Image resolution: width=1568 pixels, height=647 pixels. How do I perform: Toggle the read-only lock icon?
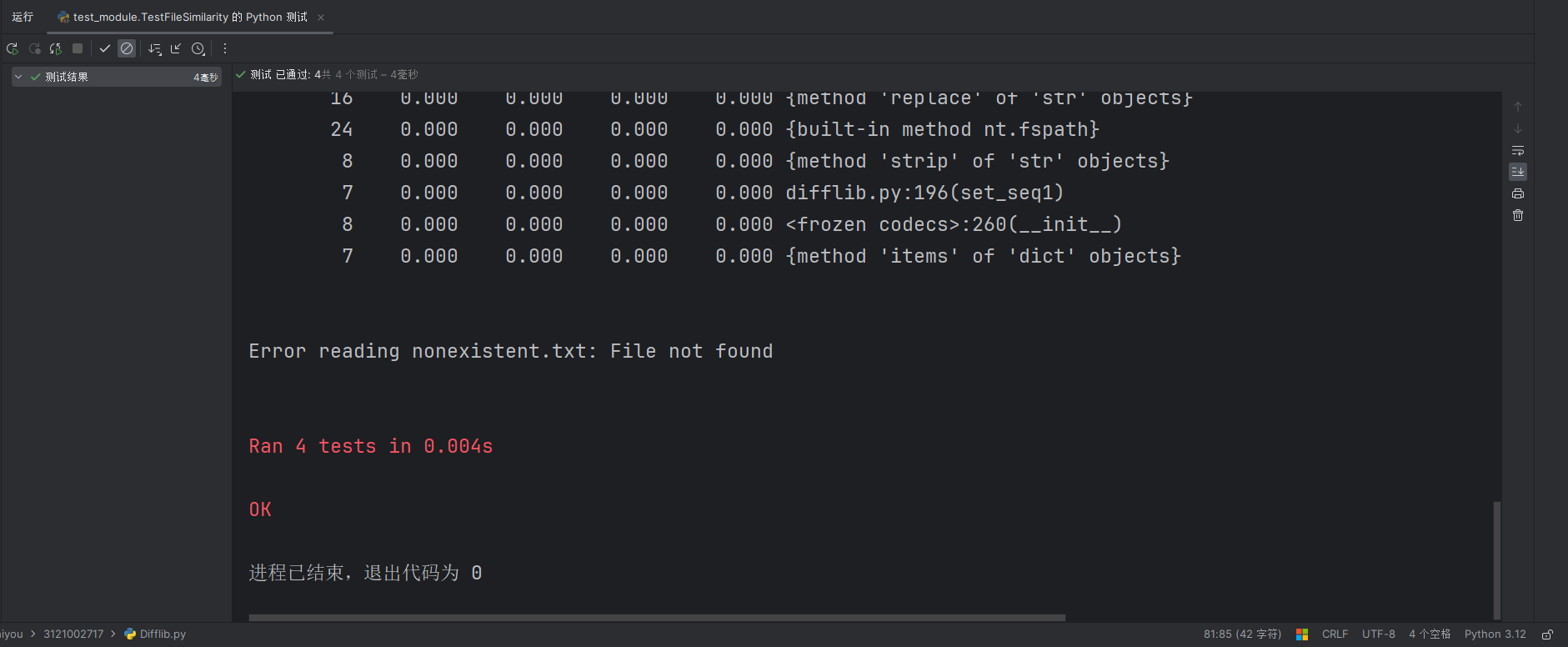click(x=1547, y=634)
